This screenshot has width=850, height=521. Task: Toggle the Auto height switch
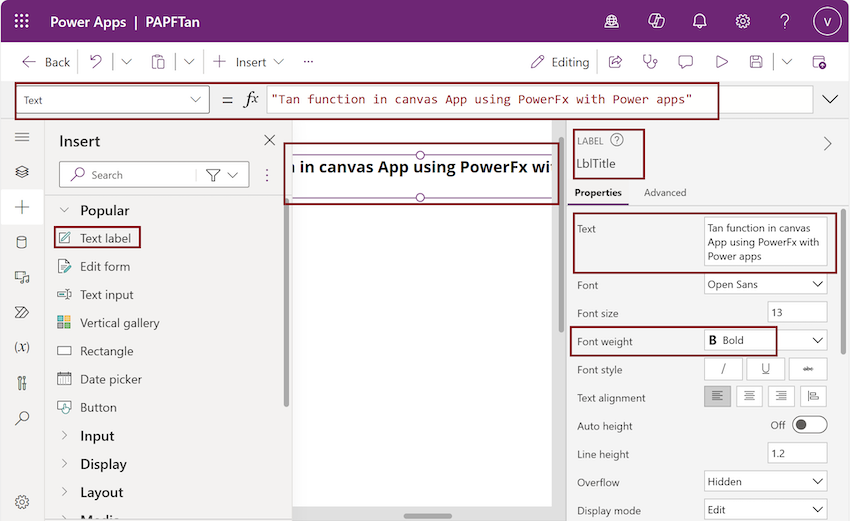tap(809, 424)
